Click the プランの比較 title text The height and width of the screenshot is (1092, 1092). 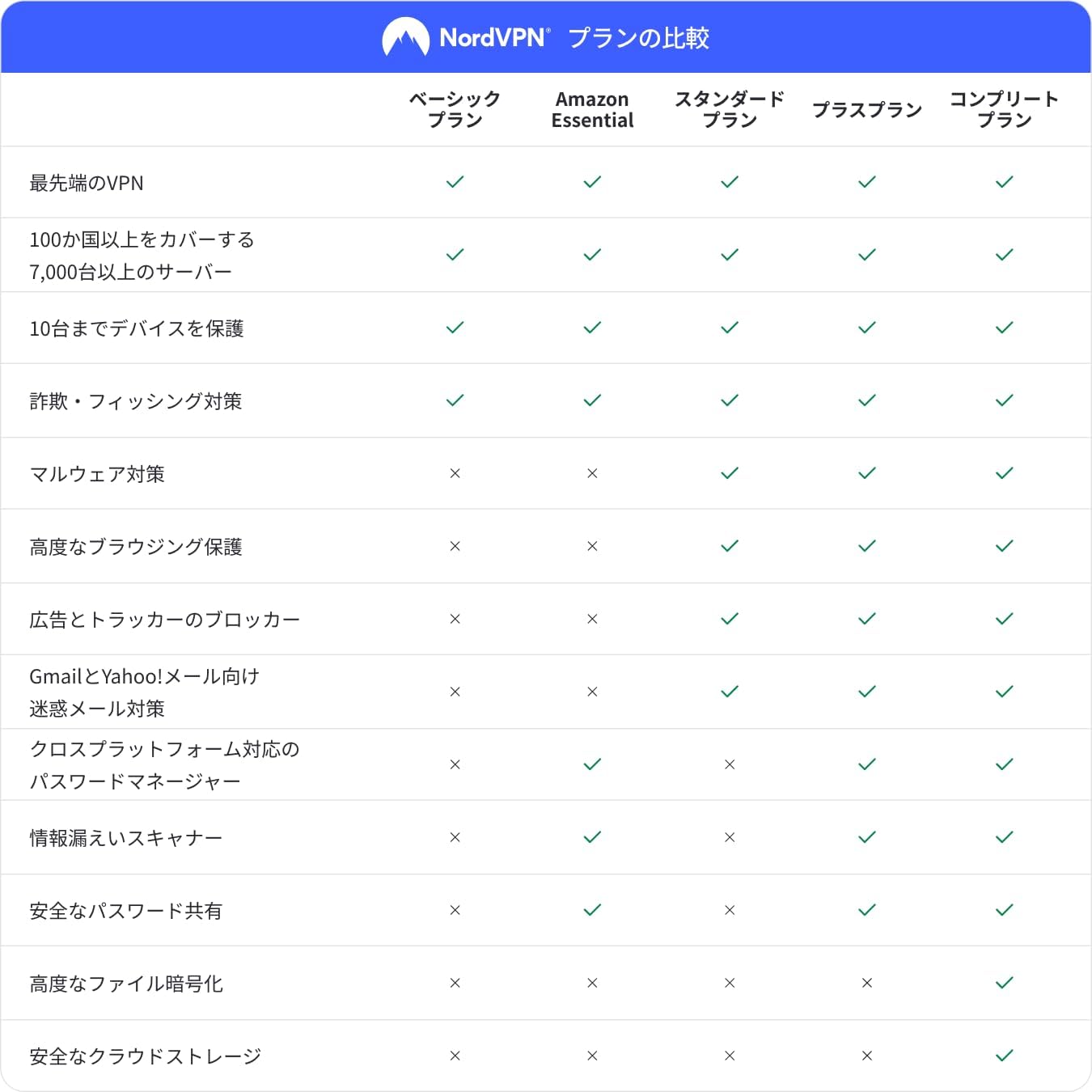tap(638, 38)
